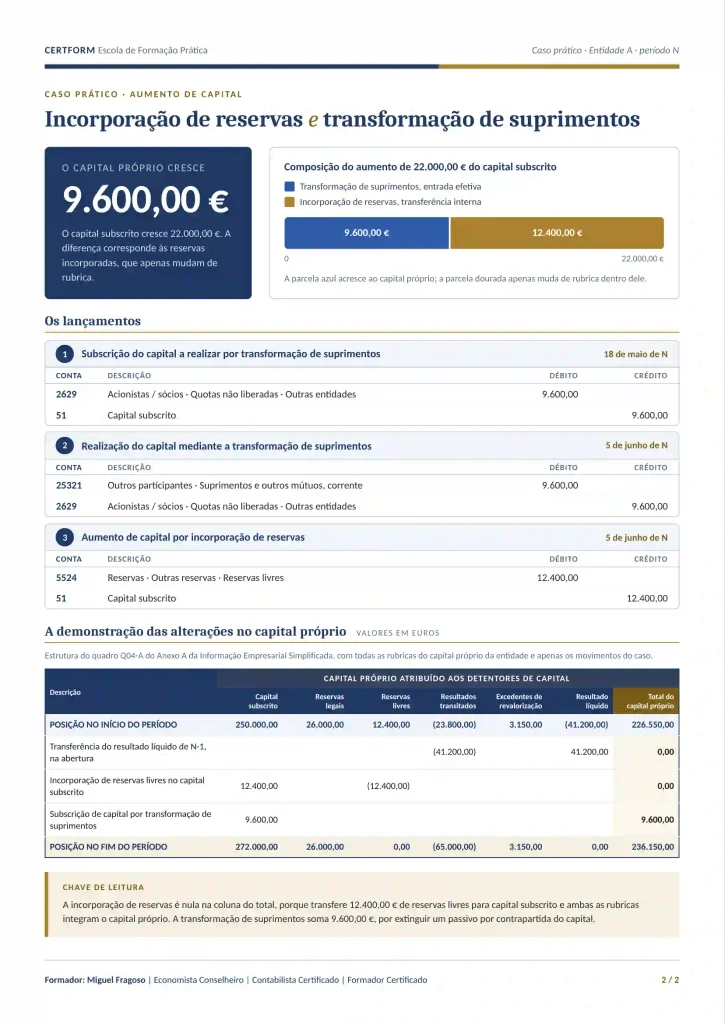Screen dimensions: 725x1024
Task: Click the gold 12.400,00 € bar segment
Action: (x=557, y=233)
